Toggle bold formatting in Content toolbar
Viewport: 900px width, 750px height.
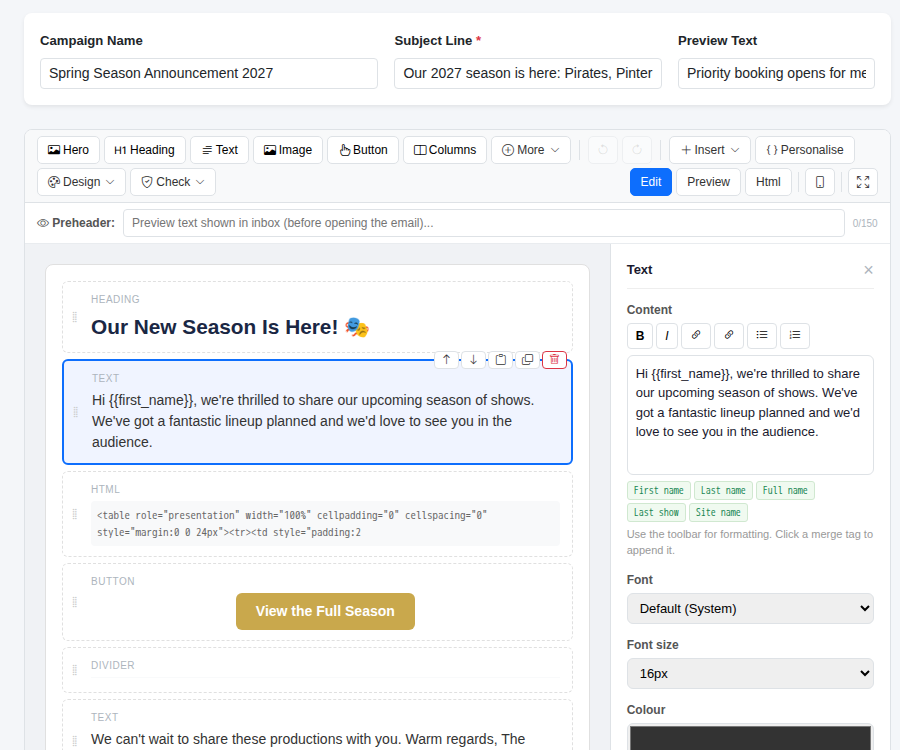click(x=640, y=335)
